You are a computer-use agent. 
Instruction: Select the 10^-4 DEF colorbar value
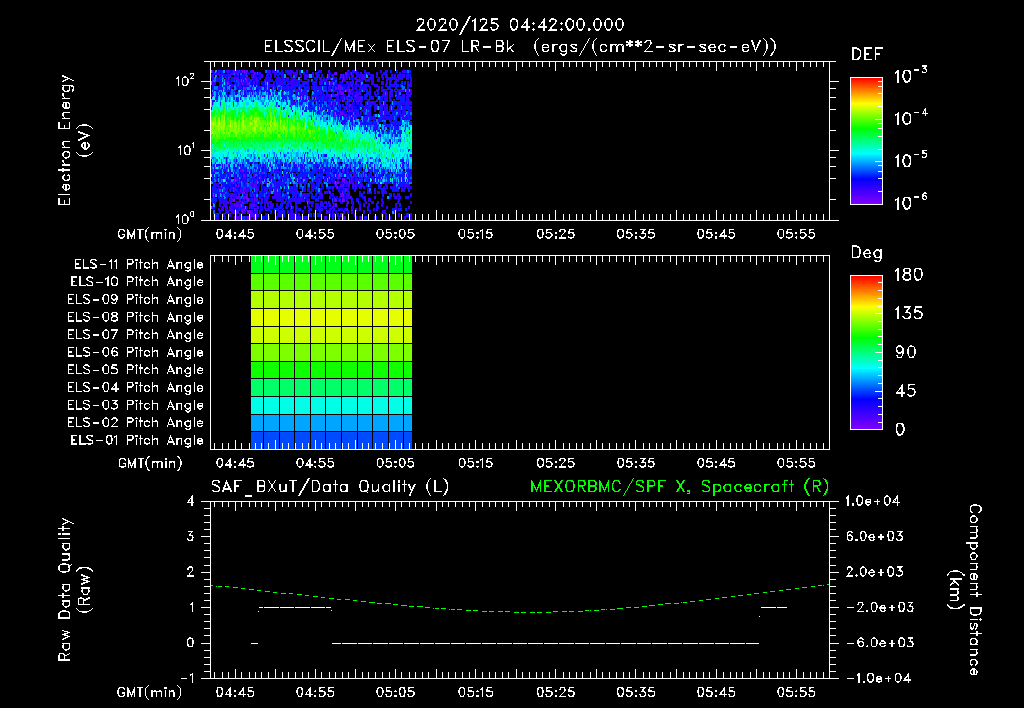coord(910,118)
